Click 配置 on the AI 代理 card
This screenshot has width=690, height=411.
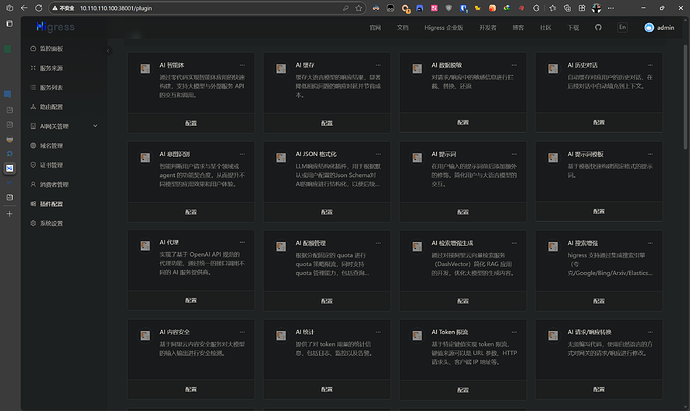191,300
